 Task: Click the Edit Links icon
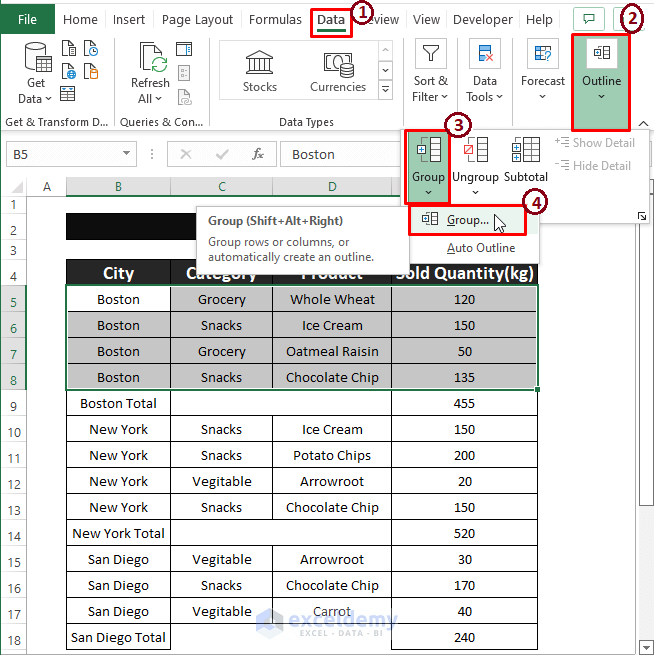[185, 97]
